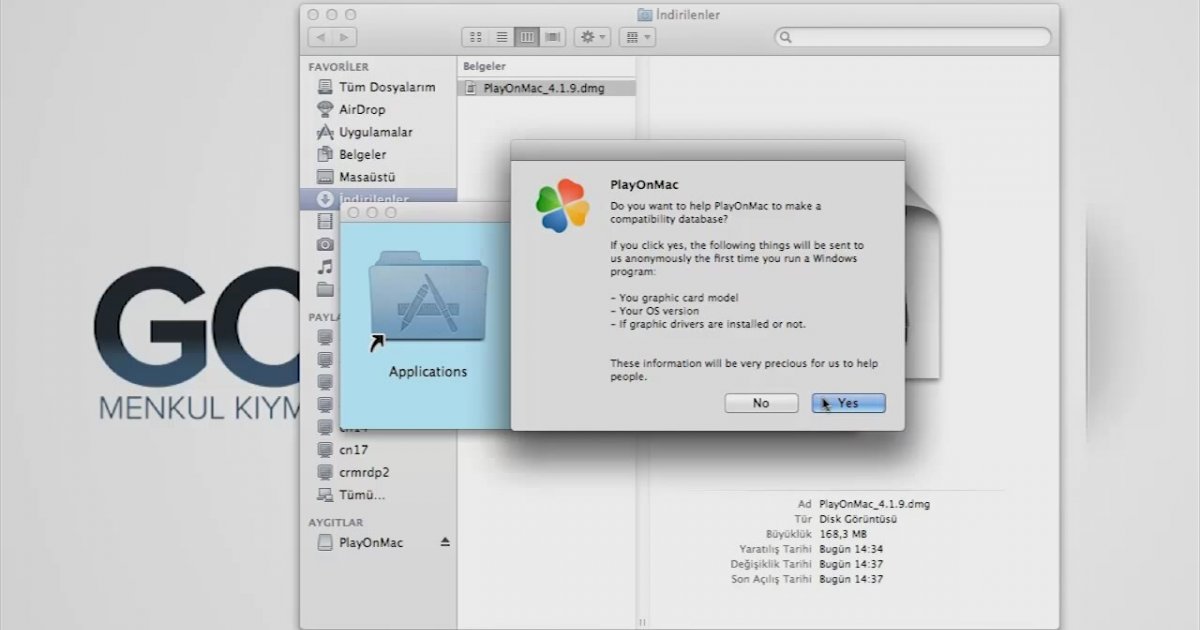The image size is (1200, 630).
Task: Select Finder column view
Action: tap(527, 37)
